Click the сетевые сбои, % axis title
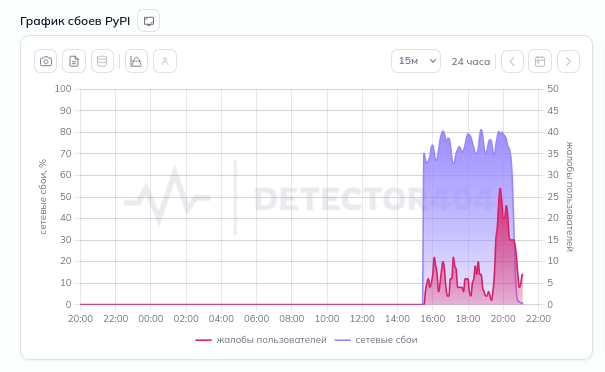 pos(43,197)
